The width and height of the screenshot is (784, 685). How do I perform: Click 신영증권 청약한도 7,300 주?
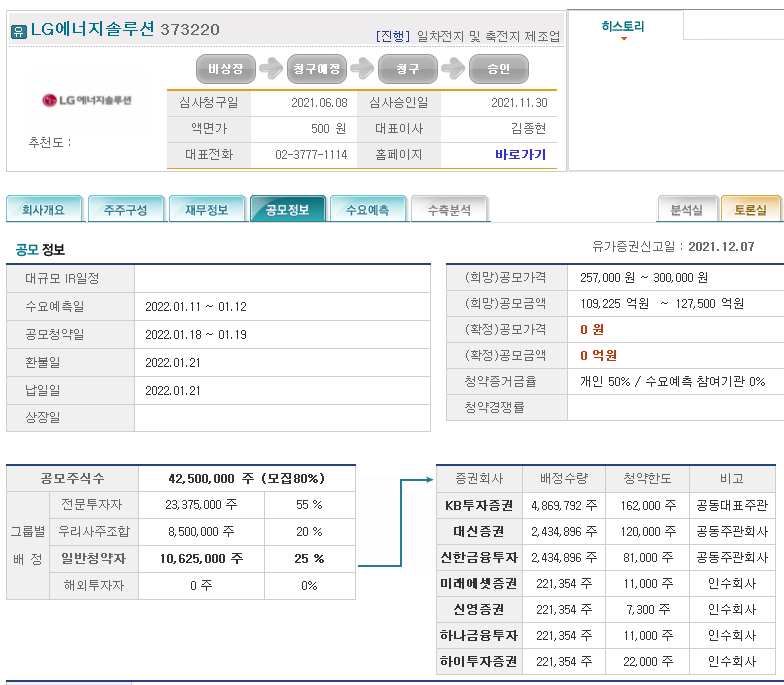pos(648,610)
